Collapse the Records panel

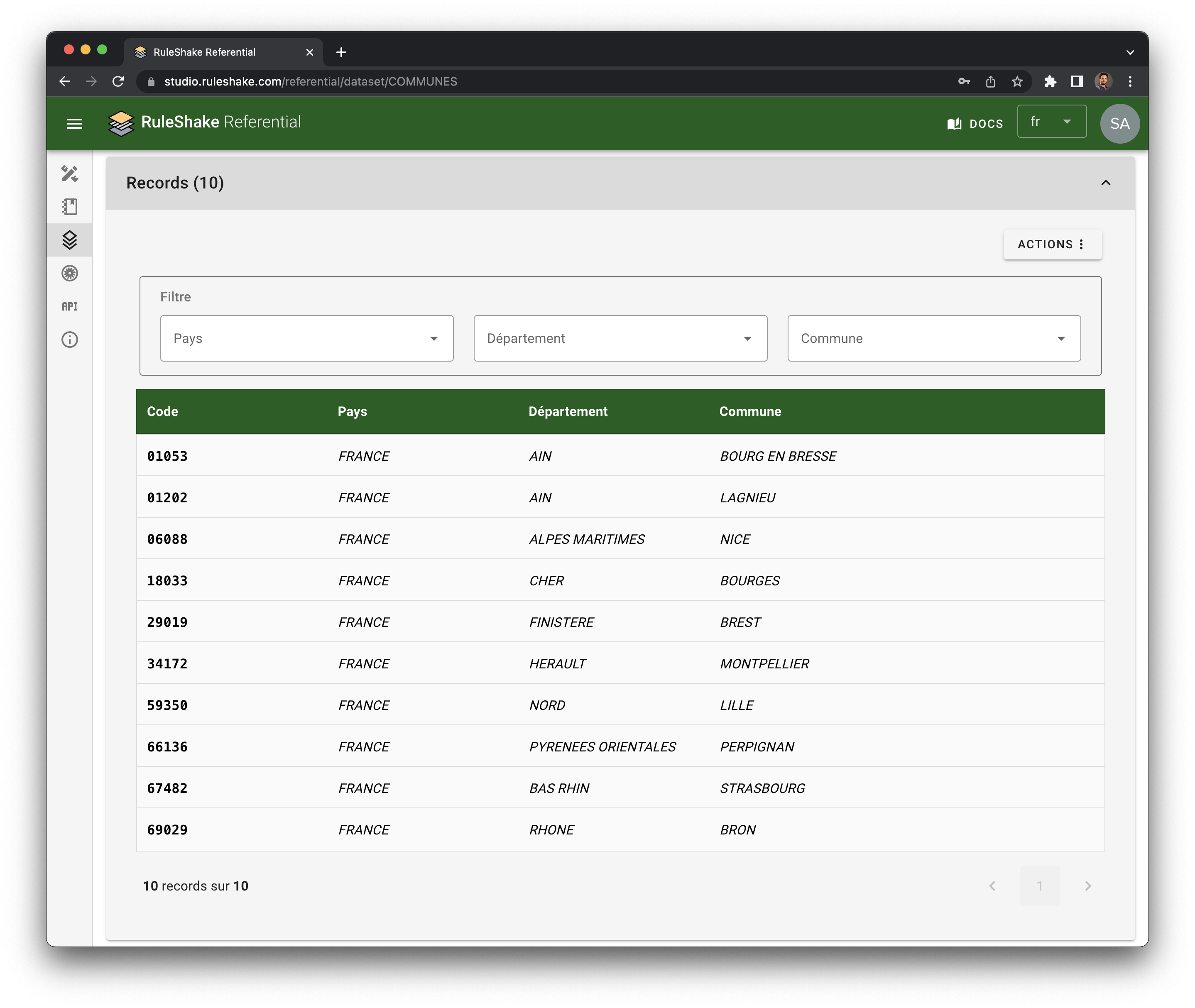1105,183
